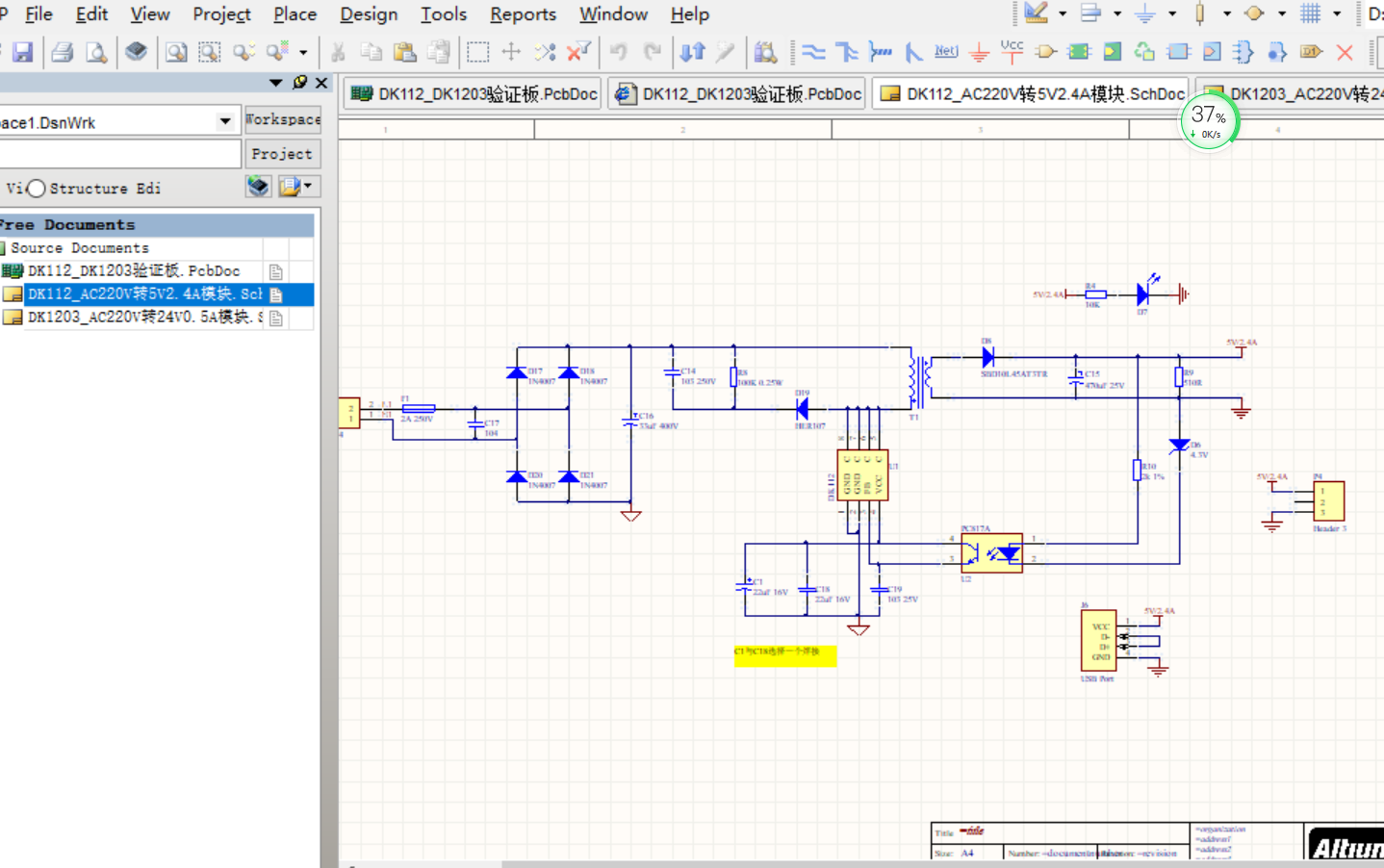Activate the Move Selection cross-arrow tool

tap(511, 52)
